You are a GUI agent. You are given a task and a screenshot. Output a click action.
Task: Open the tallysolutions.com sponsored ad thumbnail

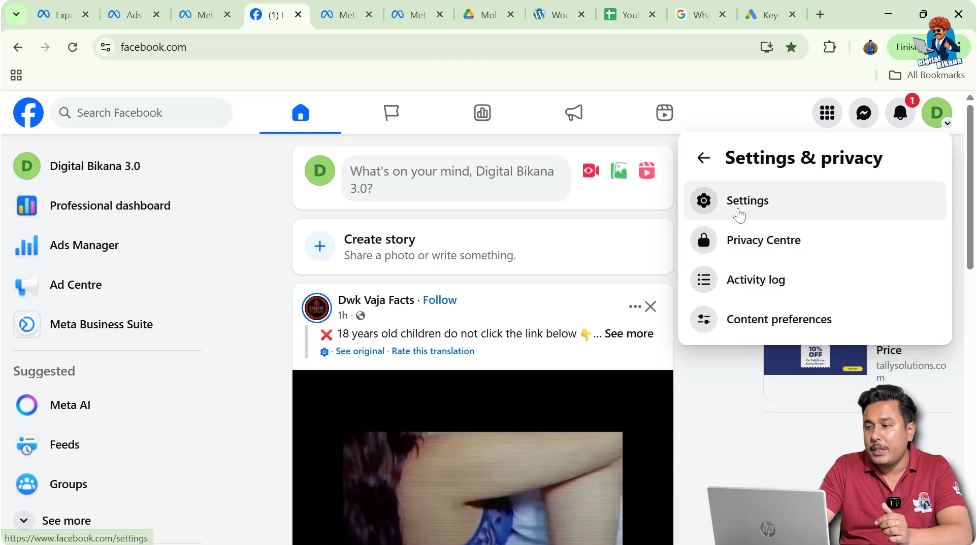pyautogui.click(x=815, y=359)
